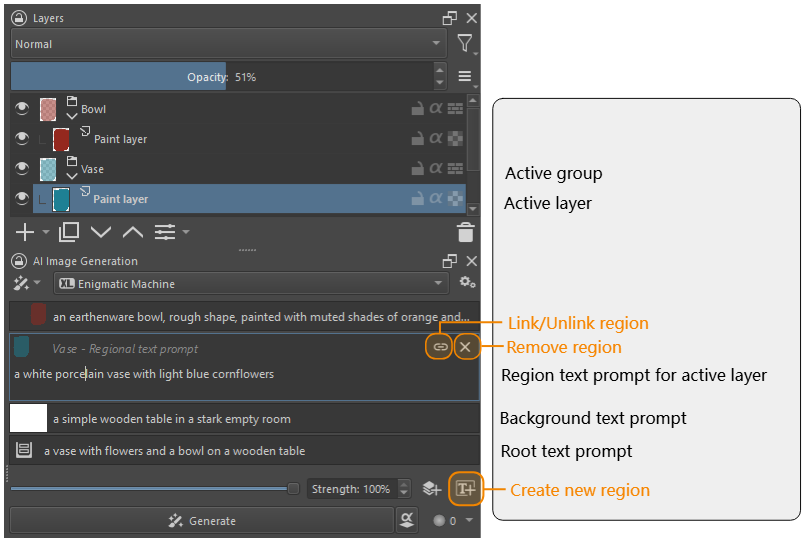Open AI generation settings gears
This screenshot has height=542, width=810.
tap(467, 282)
